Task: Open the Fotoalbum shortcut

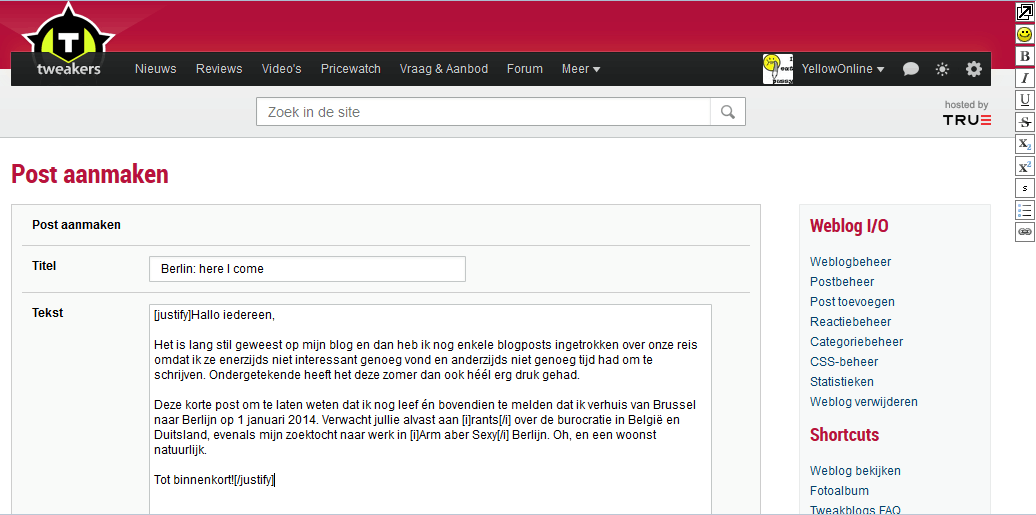Action: click(839, 491)
